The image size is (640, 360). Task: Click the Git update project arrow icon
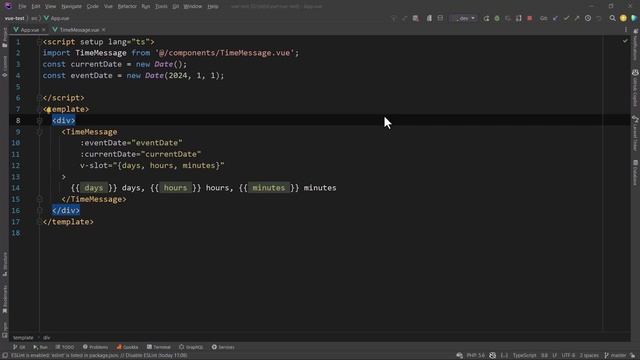[x=556, y=18]
